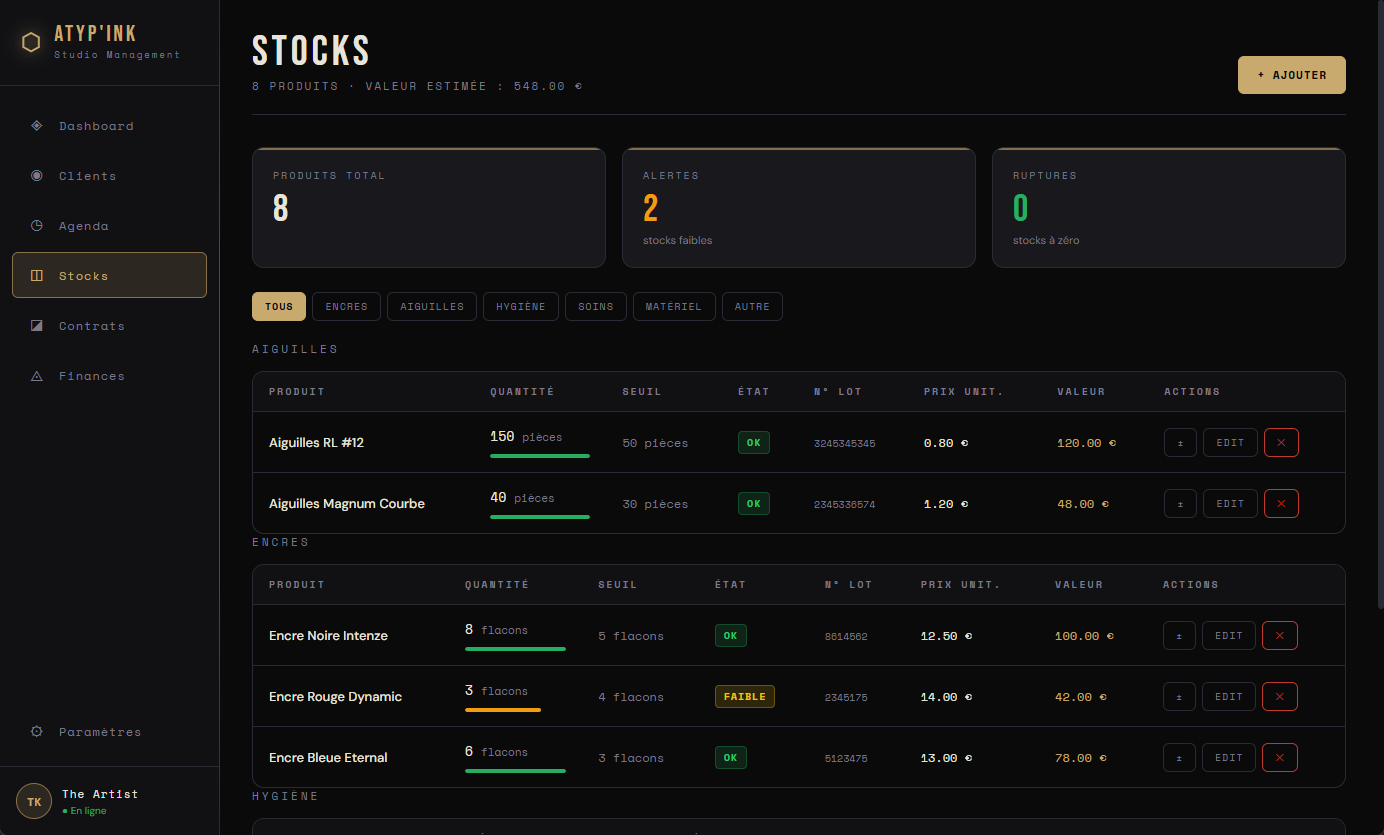The height and width of the screenshot is (835, 1384).
Task: Click the ATYP'INK hexagon logo icon
Action: click(x=31, y=42)
